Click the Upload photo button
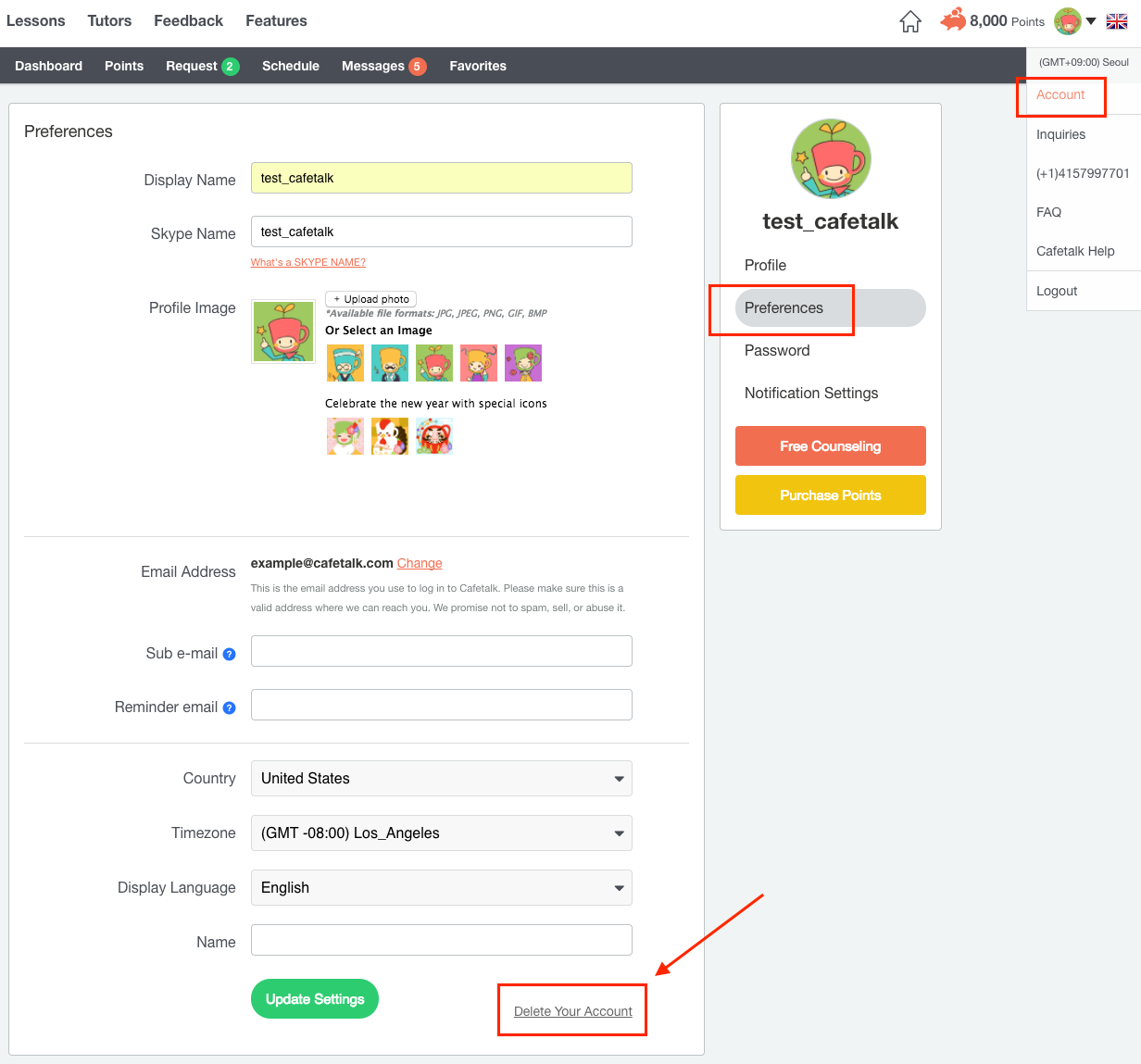The width and height of the screenshot is (1141, 1064). [371, 299]
